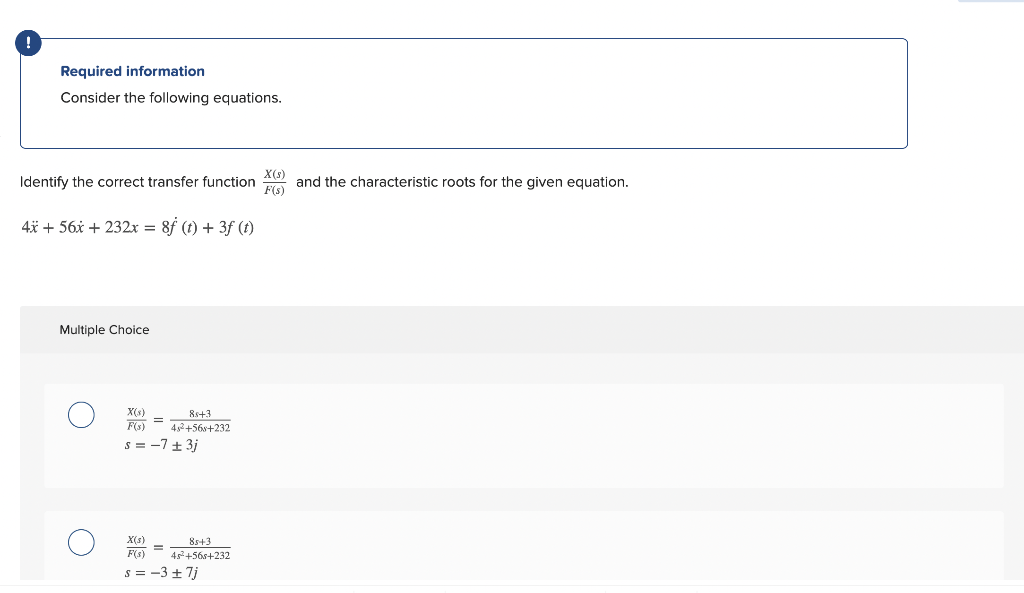Click the left side 4ẍ + 56ẋ + 232x
This screenshot has width=1024, height=593.
[78, 228]
